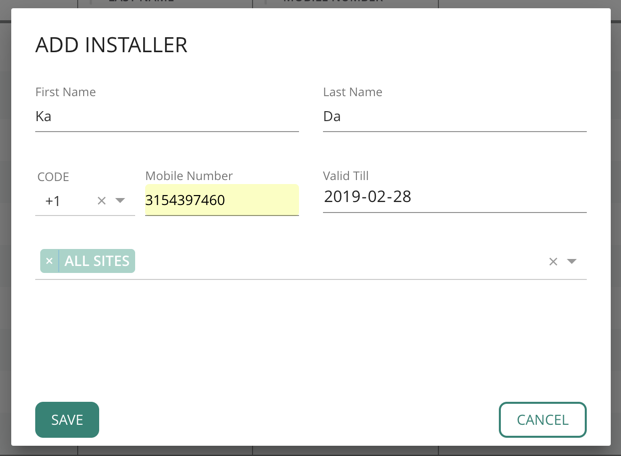
Task: Focus the First Name field containing Ka
Action: 166,117
